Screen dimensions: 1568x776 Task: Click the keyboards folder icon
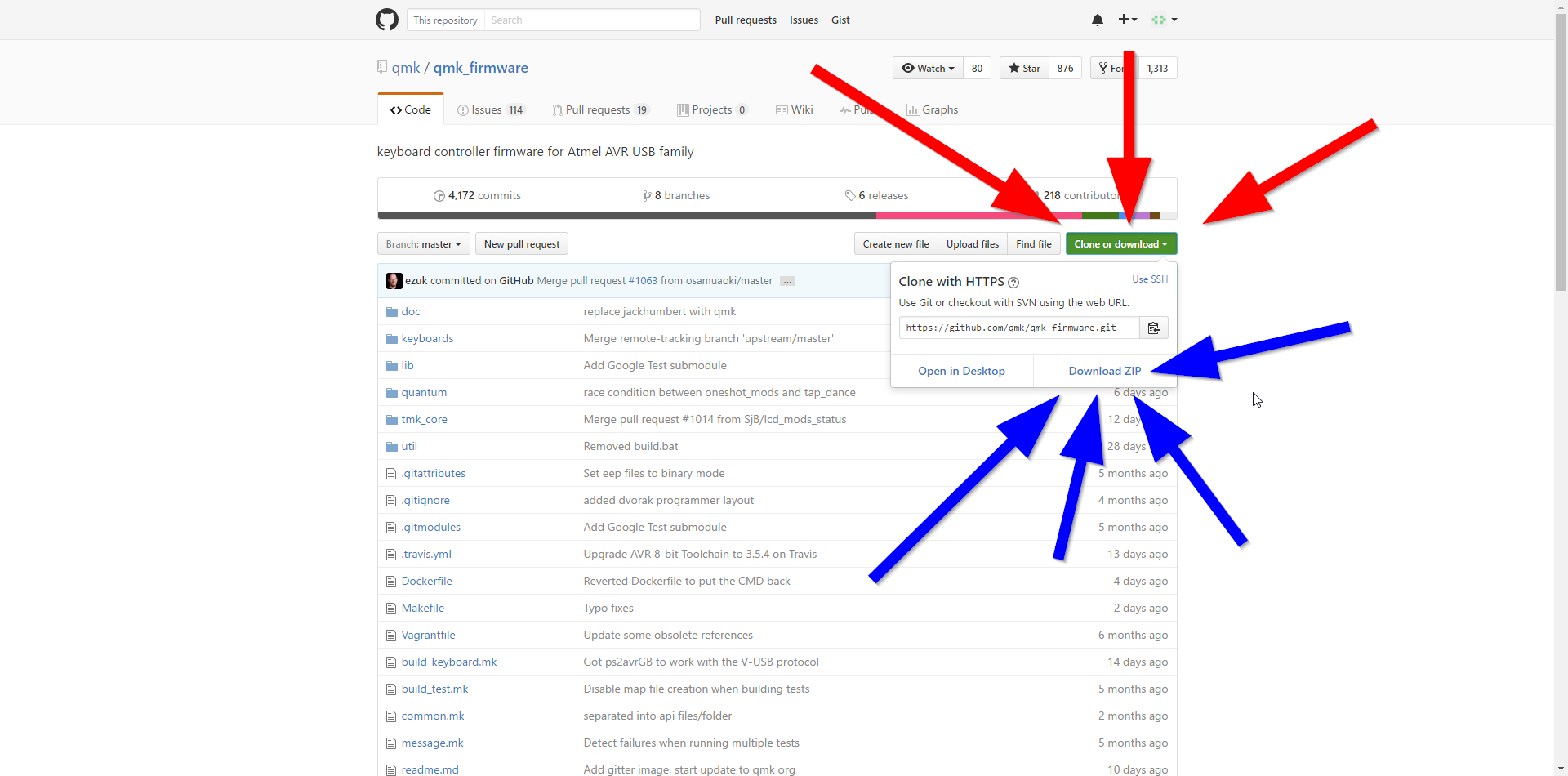point(392,339)
